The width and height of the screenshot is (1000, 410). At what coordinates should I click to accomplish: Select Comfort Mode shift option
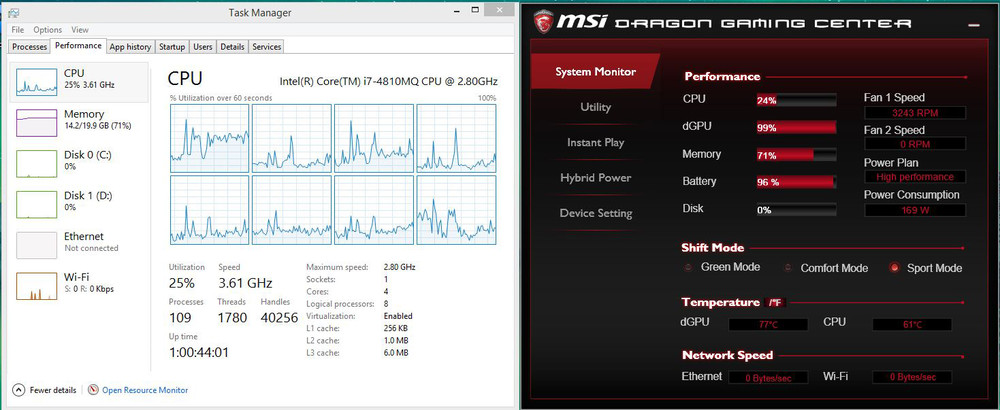788,268
